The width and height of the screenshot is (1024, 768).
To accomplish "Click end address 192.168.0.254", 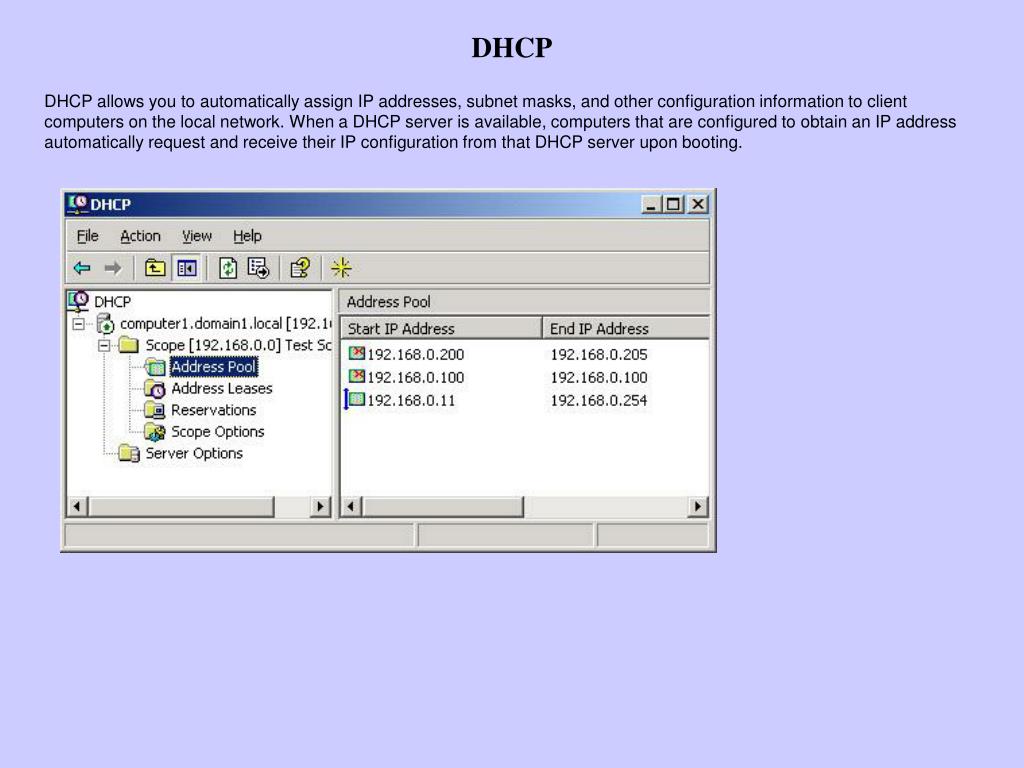I will pyautogui.click(x=599, y=400).
